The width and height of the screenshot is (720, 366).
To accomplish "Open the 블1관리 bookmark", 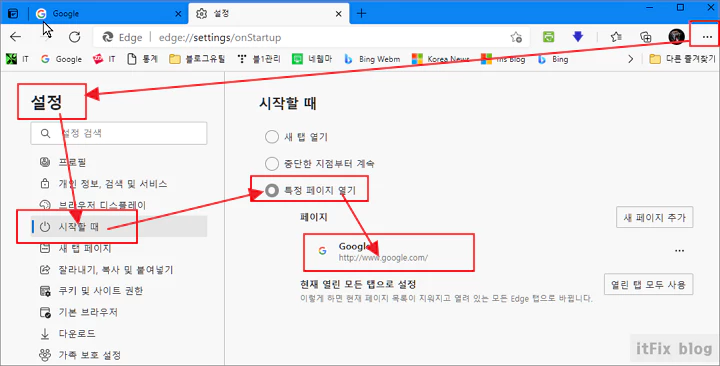I will pos(259,59).
